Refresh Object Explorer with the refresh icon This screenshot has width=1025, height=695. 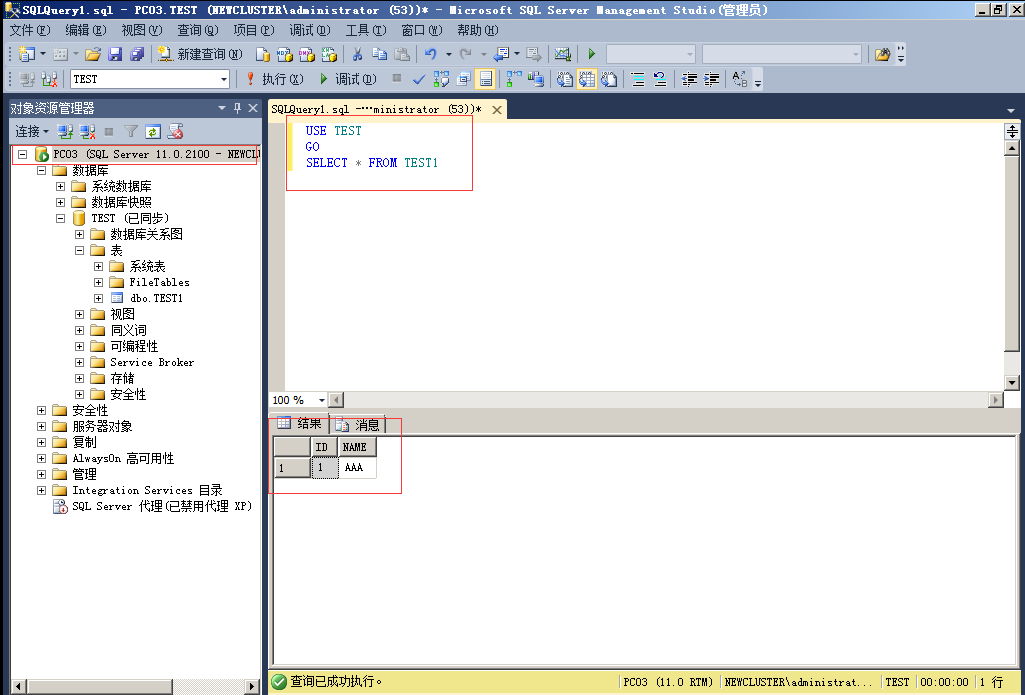[x=152, y=131]
